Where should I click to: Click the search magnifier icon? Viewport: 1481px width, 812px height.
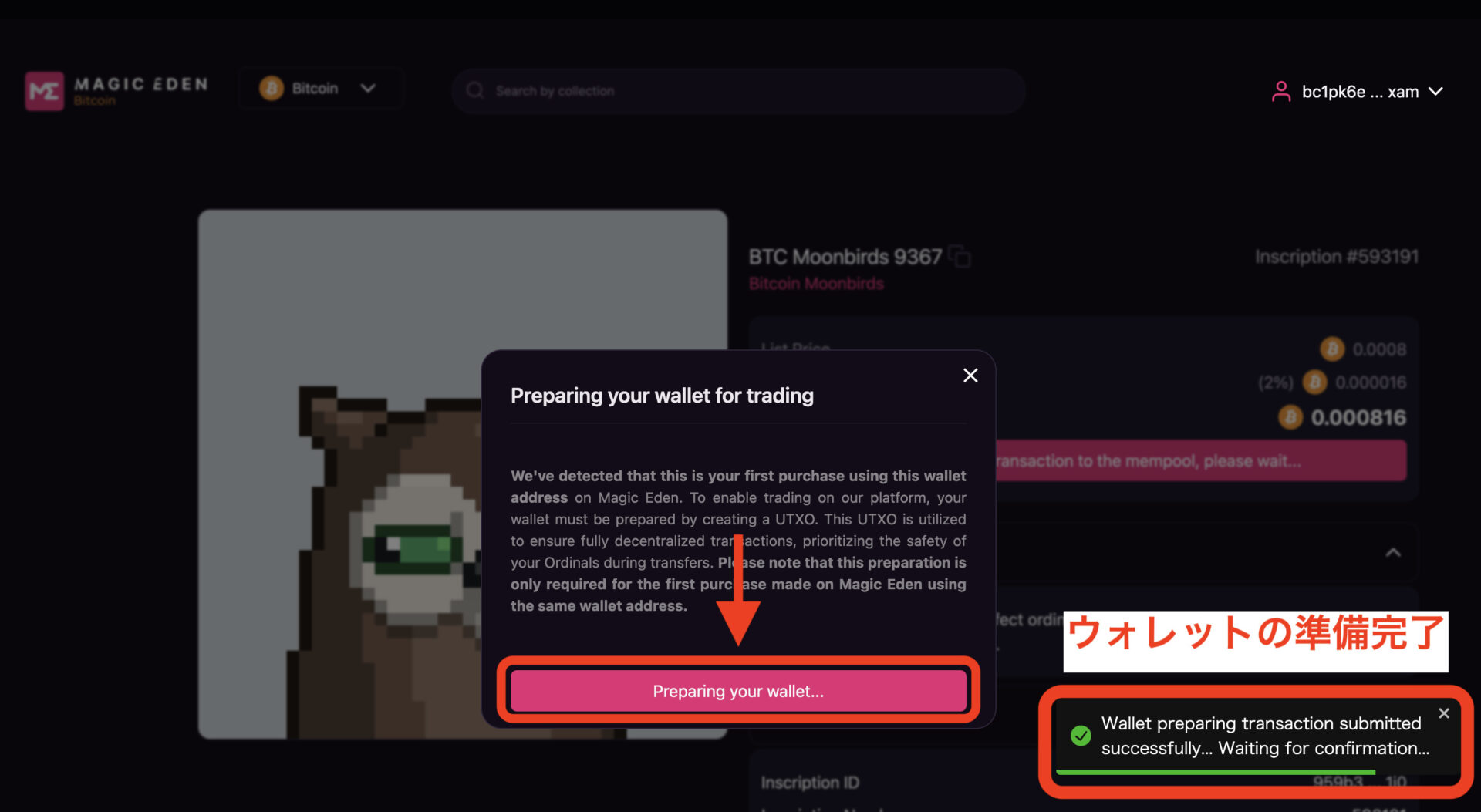475,91
